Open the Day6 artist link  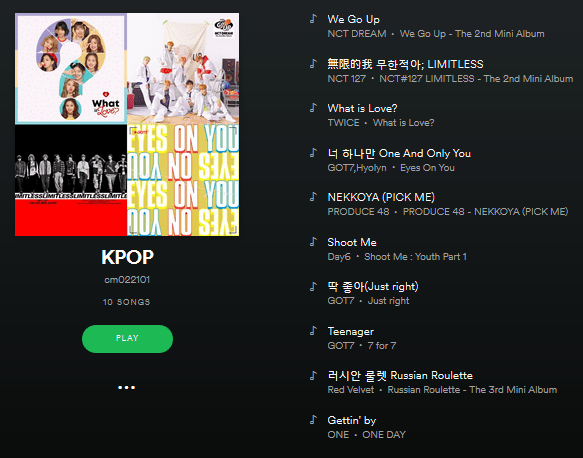point(339,257)
